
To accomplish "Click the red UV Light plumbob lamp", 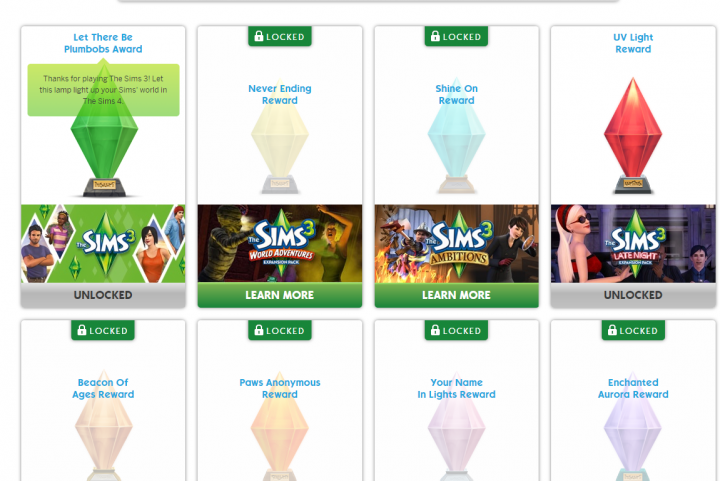I will tap(633, 136).
